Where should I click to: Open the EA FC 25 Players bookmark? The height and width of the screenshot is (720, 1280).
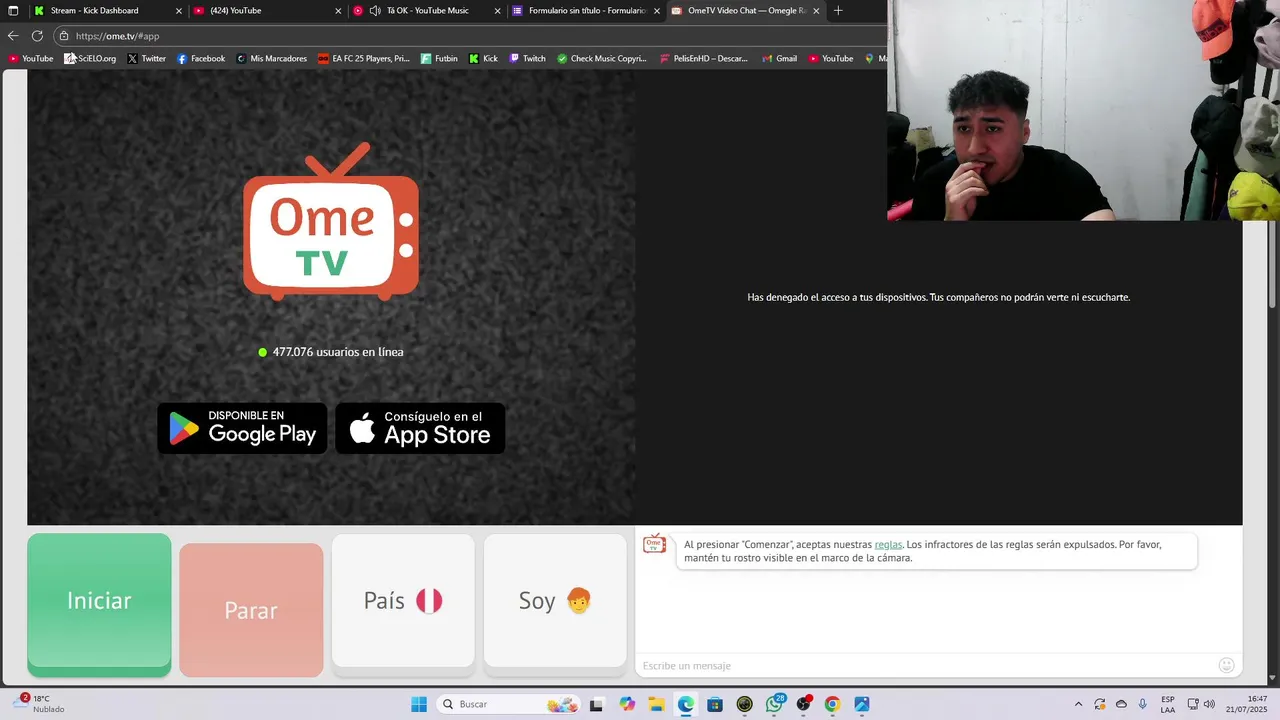(364, 58)
